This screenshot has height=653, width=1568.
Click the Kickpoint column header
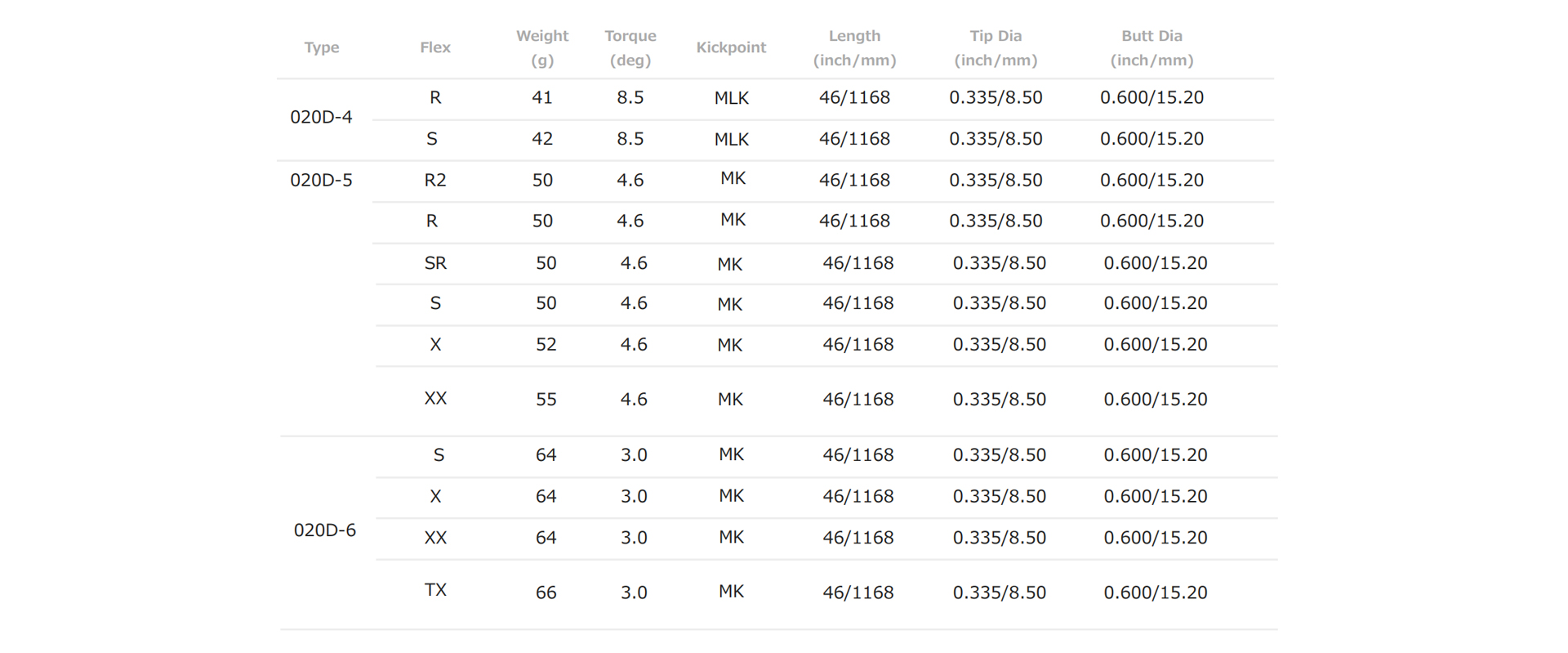click(731, 47)
